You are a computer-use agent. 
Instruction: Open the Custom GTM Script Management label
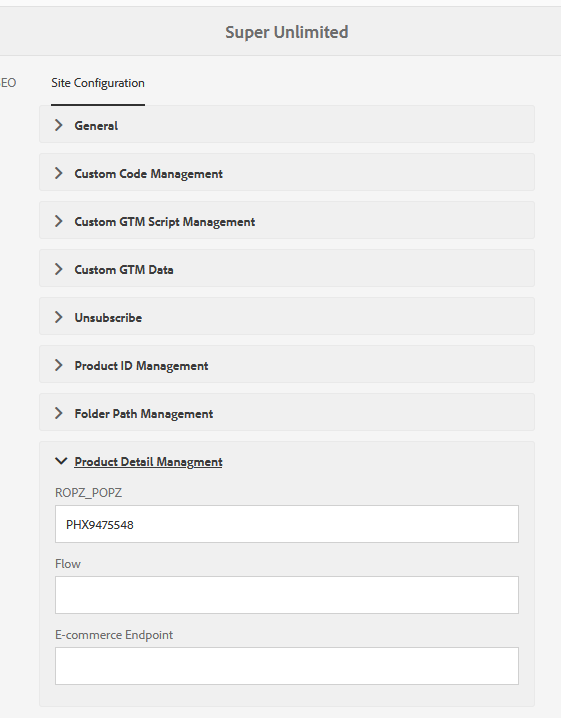coord(164,222)
